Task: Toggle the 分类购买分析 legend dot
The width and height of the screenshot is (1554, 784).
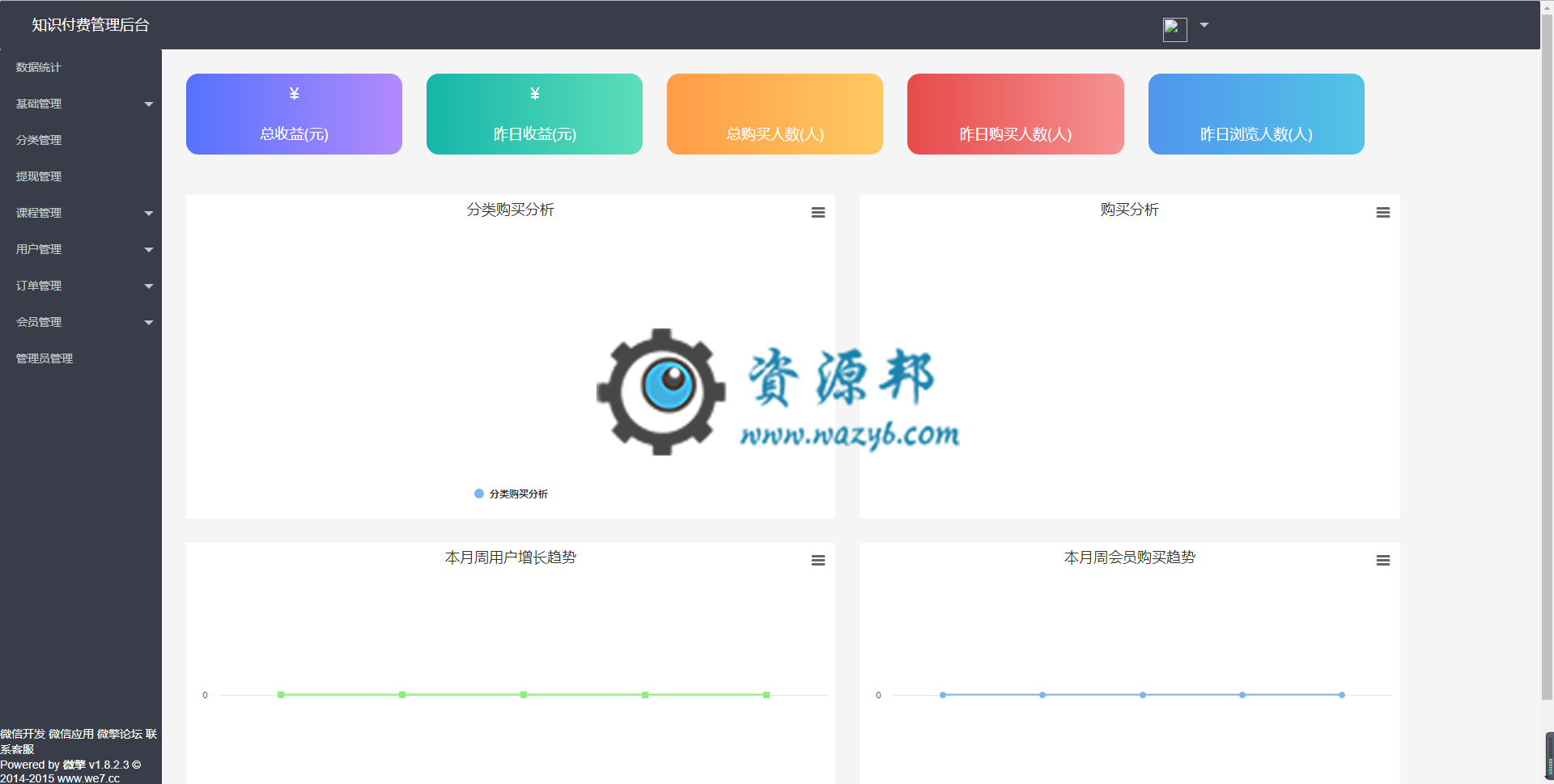Action: [479, 494]
